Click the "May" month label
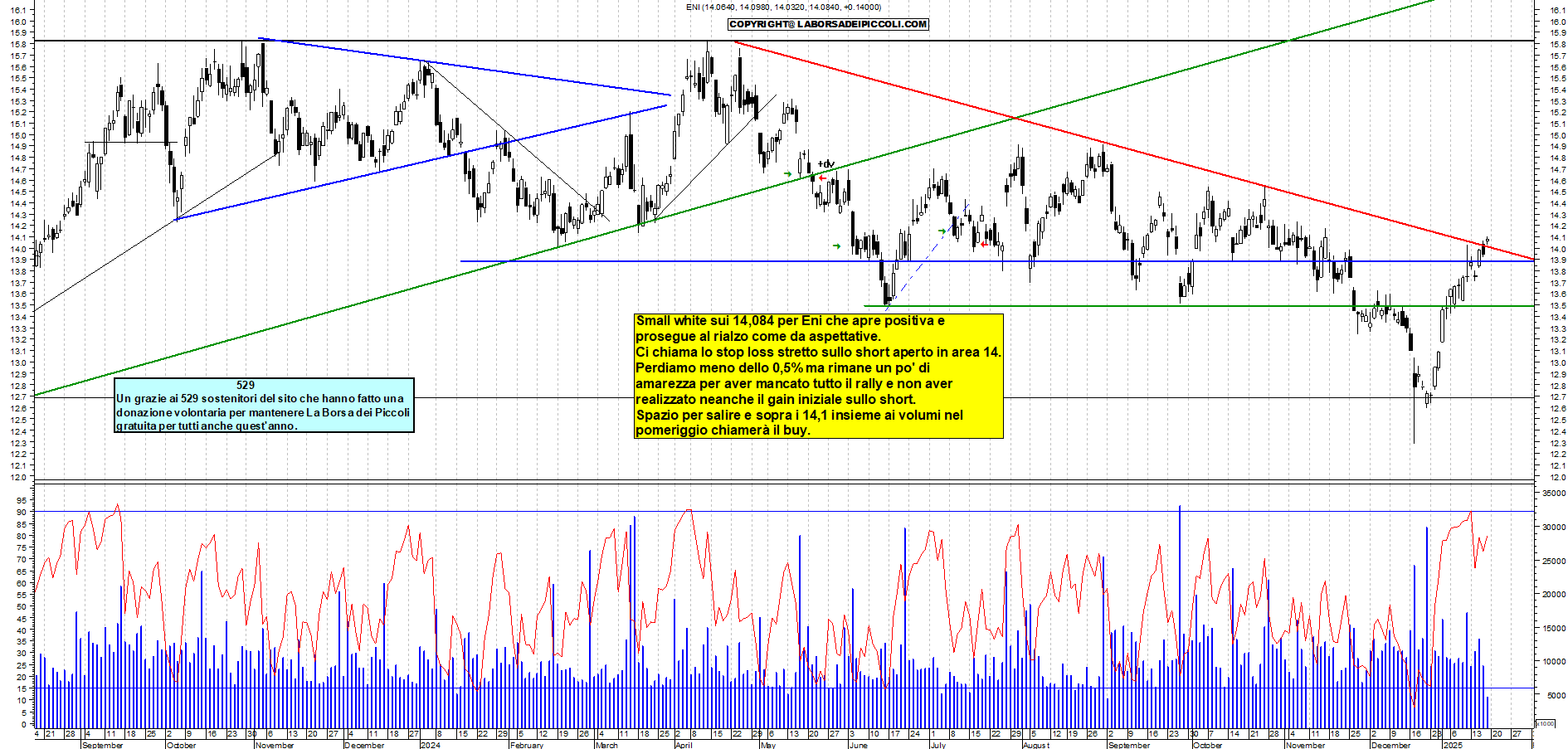This screenshot has height=749, width=1568. (x=768, y=745)
